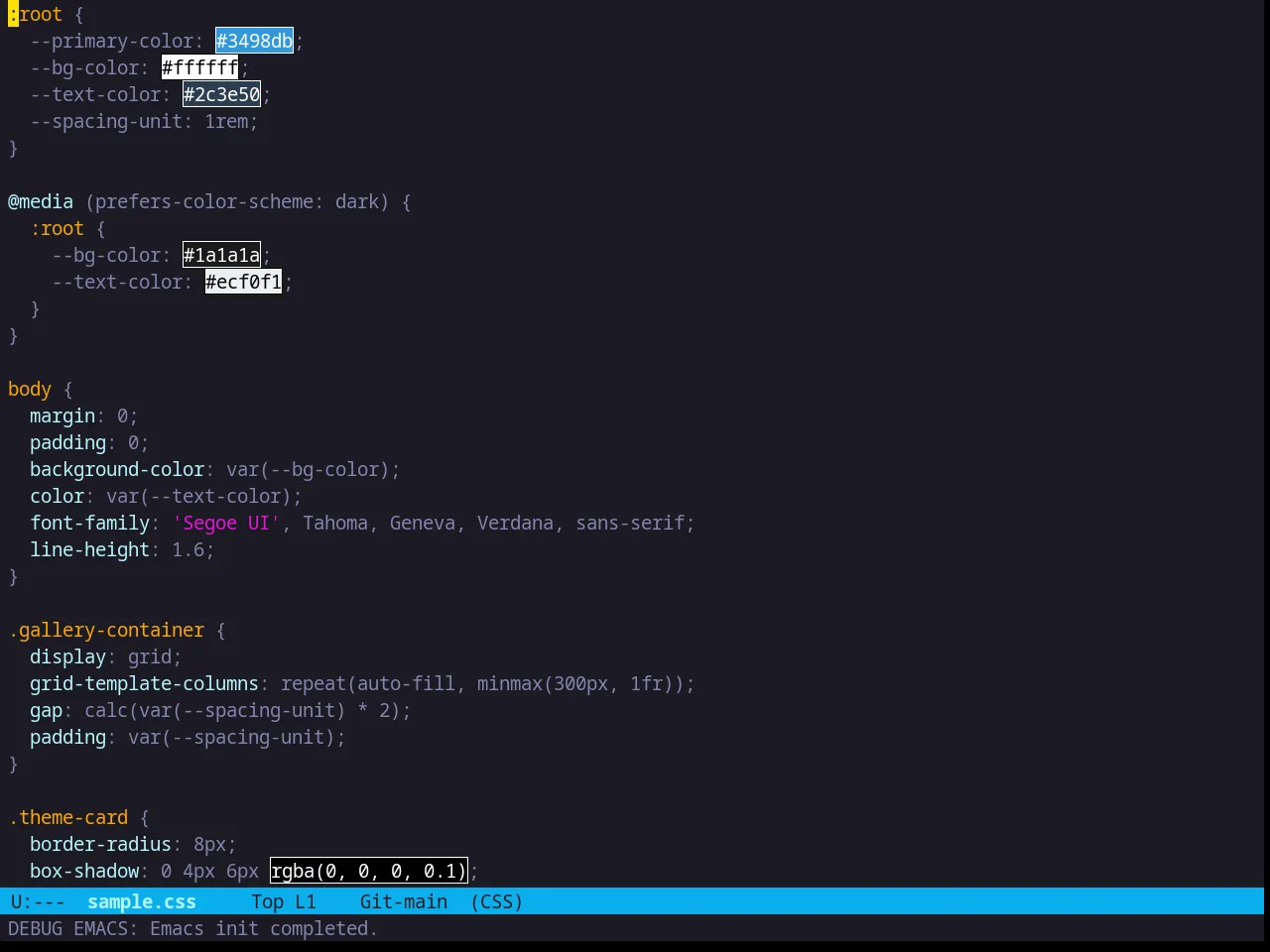This screenshot has width=1270, height=952.
Task: Click the #ffffff background color value
Action: 199,67
